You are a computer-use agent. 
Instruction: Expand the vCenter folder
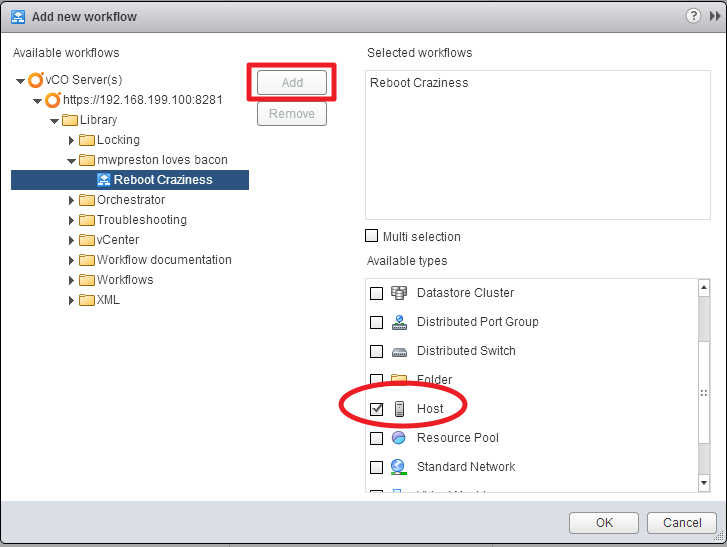tap(71, 240)
